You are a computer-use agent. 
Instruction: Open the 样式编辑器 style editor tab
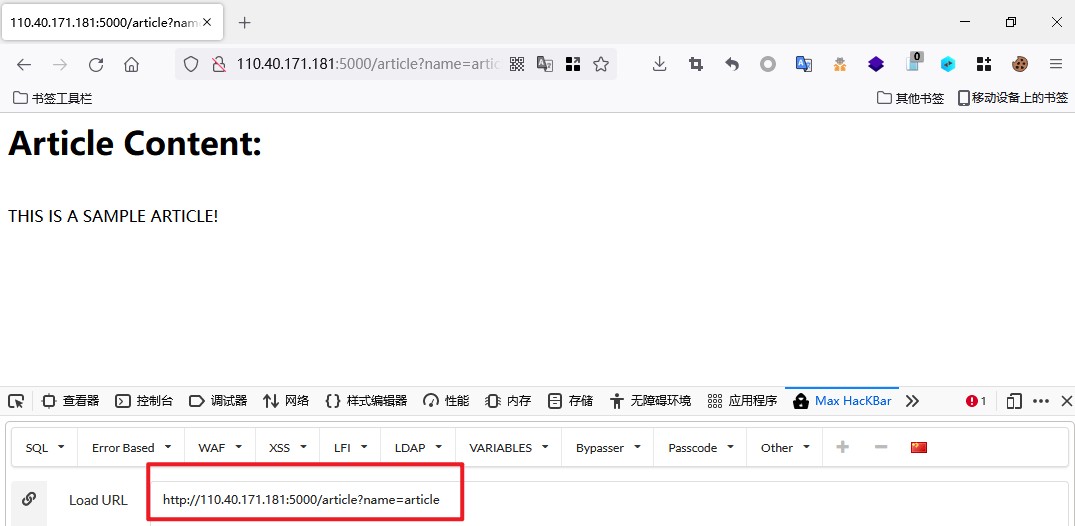tap(365, 401)
